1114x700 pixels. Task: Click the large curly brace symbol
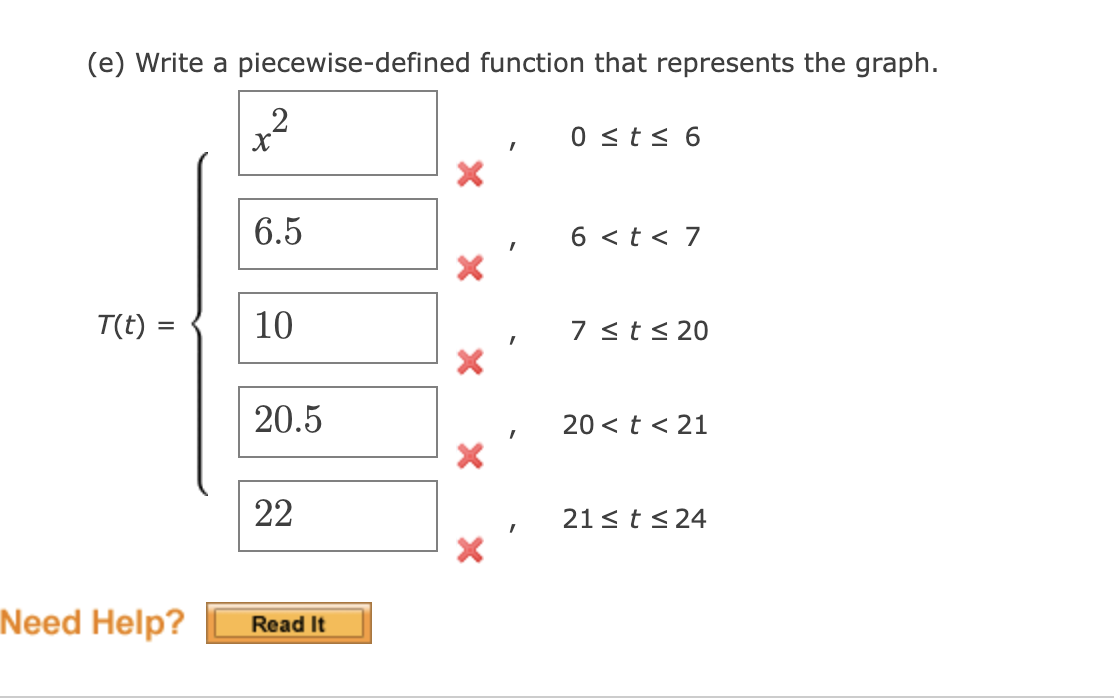click(203, 325)
